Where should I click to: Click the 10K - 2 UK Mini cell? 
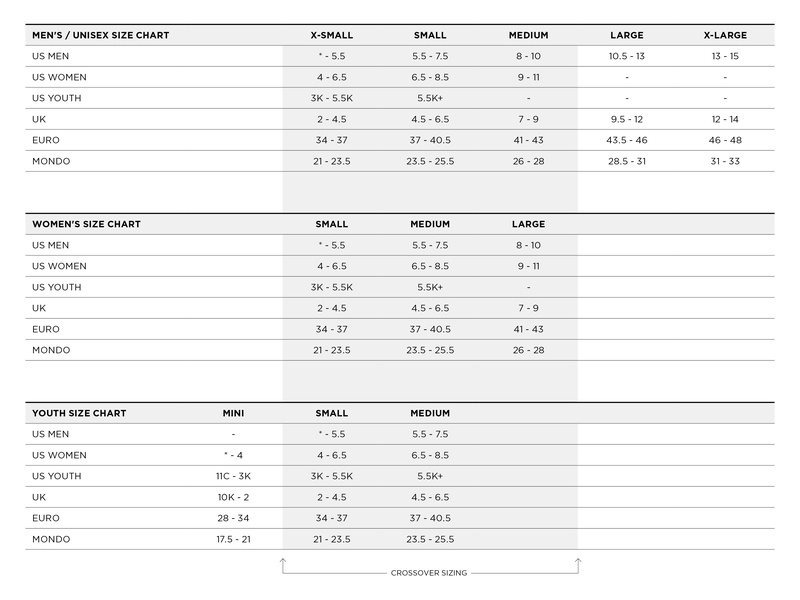pos(233,497)
